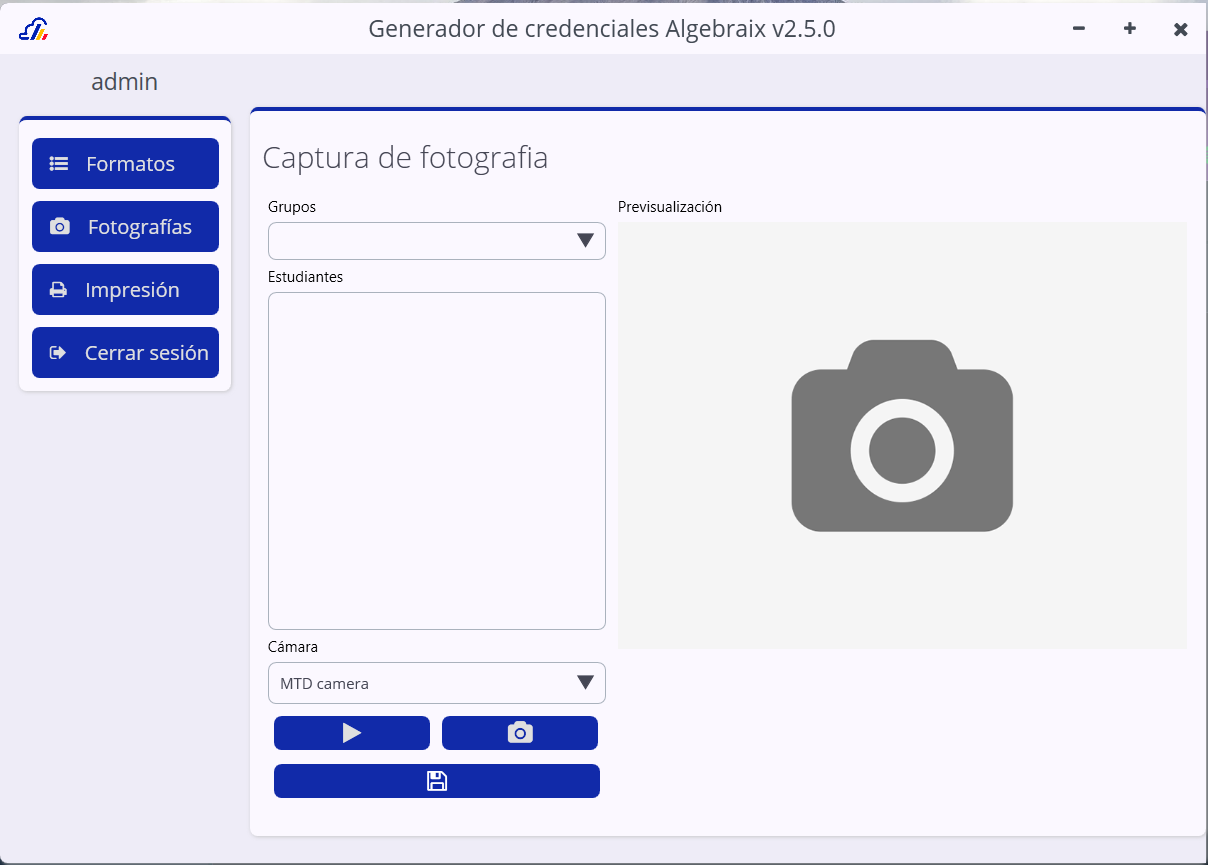Expand the Grupos dropdown arrow

pyautogui.click(x=586, y=241)
